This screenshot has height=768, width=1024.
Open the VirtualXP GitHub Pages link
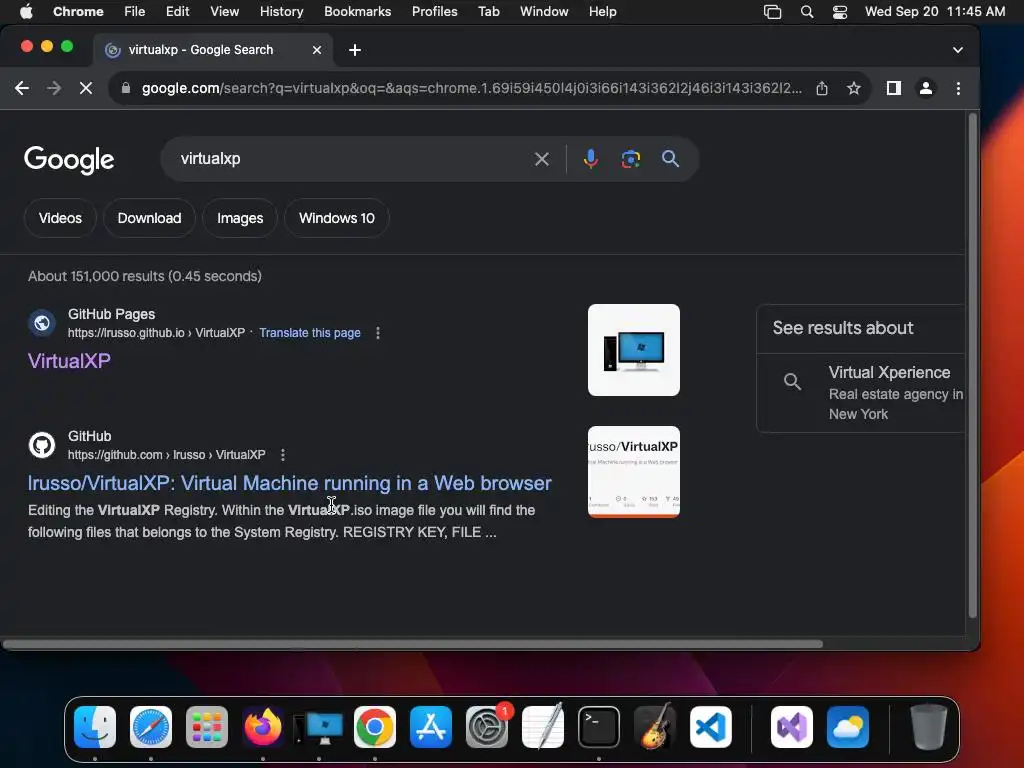pyautogui.click(x=69, y=360)
